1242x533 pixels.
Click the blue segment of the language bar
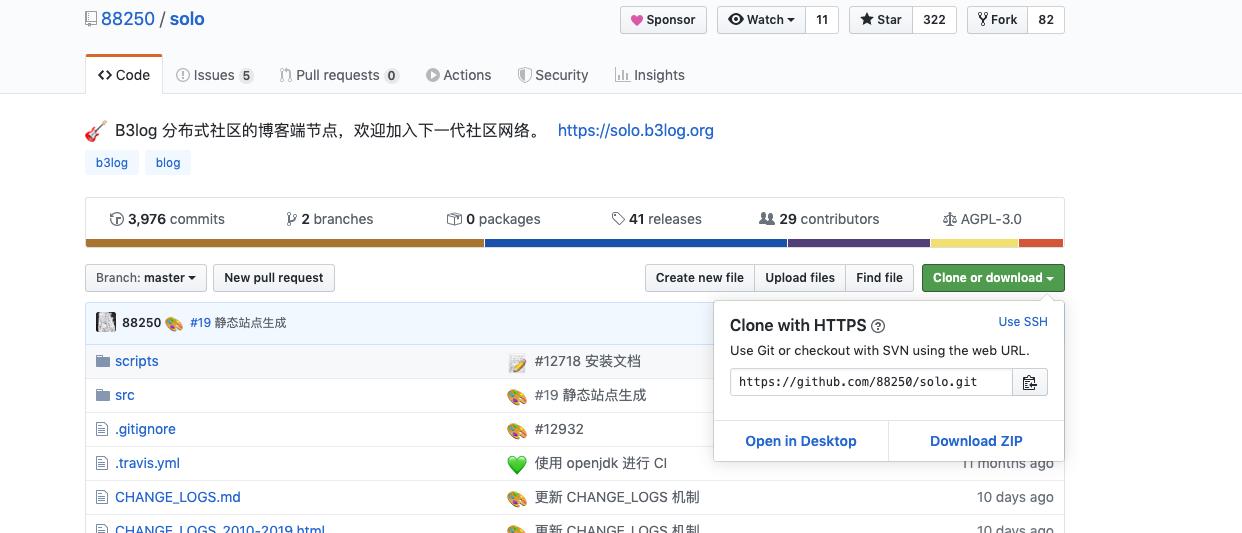pyautogui.click(x=635, y=243)
